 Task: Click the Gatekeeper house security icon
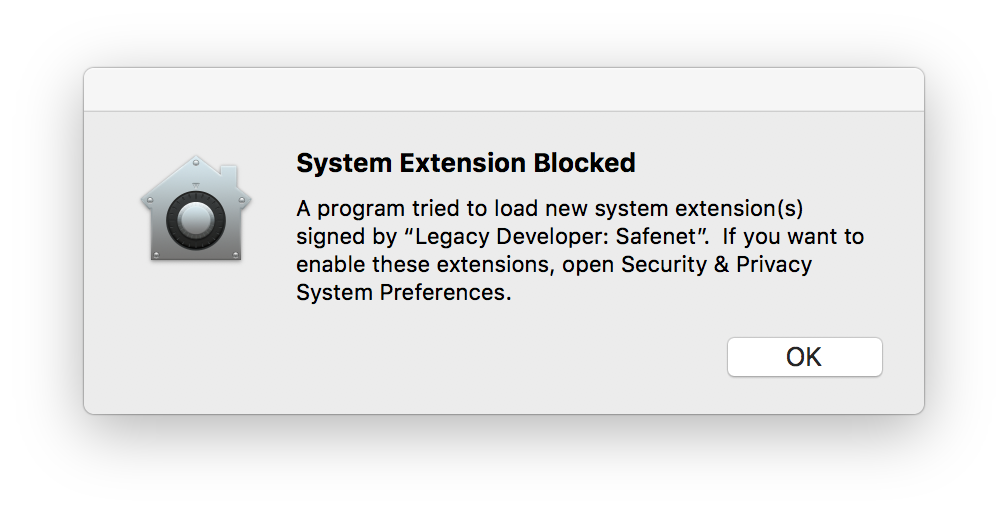point(196,208)
